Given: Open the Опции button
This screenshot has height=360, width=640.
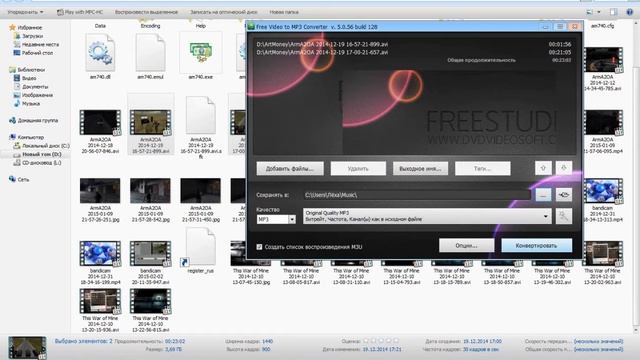Looking at the screenshot, I should (x=466, y=246).
